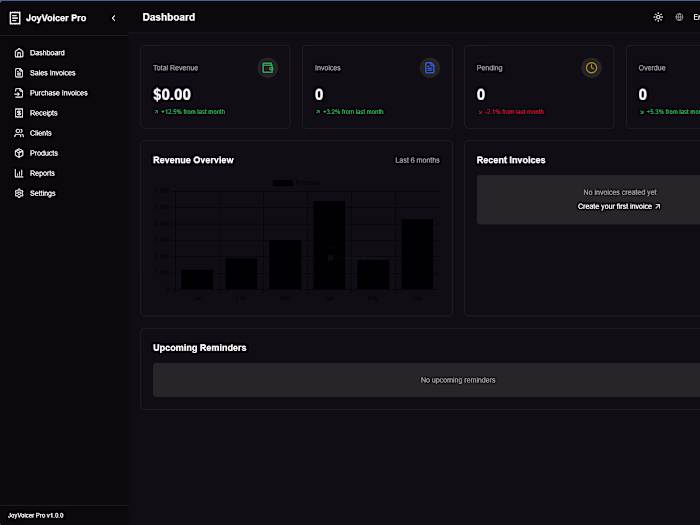Go to Receipts page

pos(44,113)
